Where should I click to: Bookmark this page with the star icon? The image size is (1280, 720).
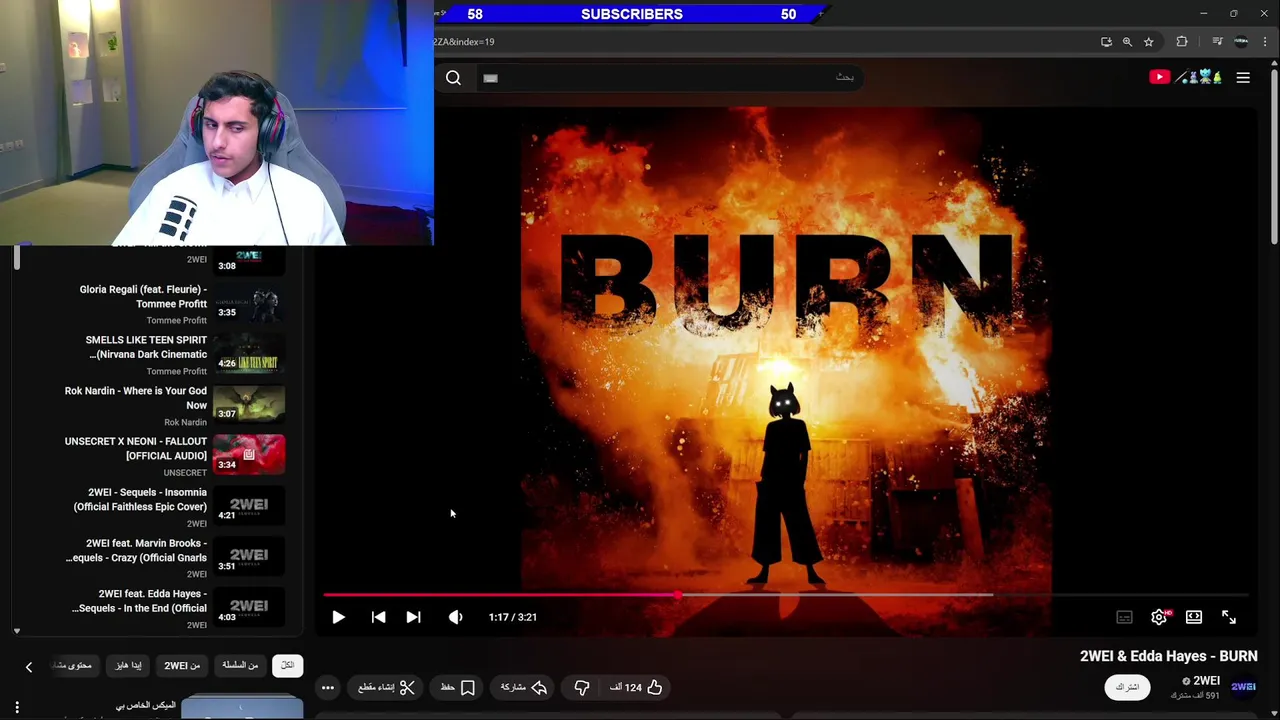(1149, 42)
